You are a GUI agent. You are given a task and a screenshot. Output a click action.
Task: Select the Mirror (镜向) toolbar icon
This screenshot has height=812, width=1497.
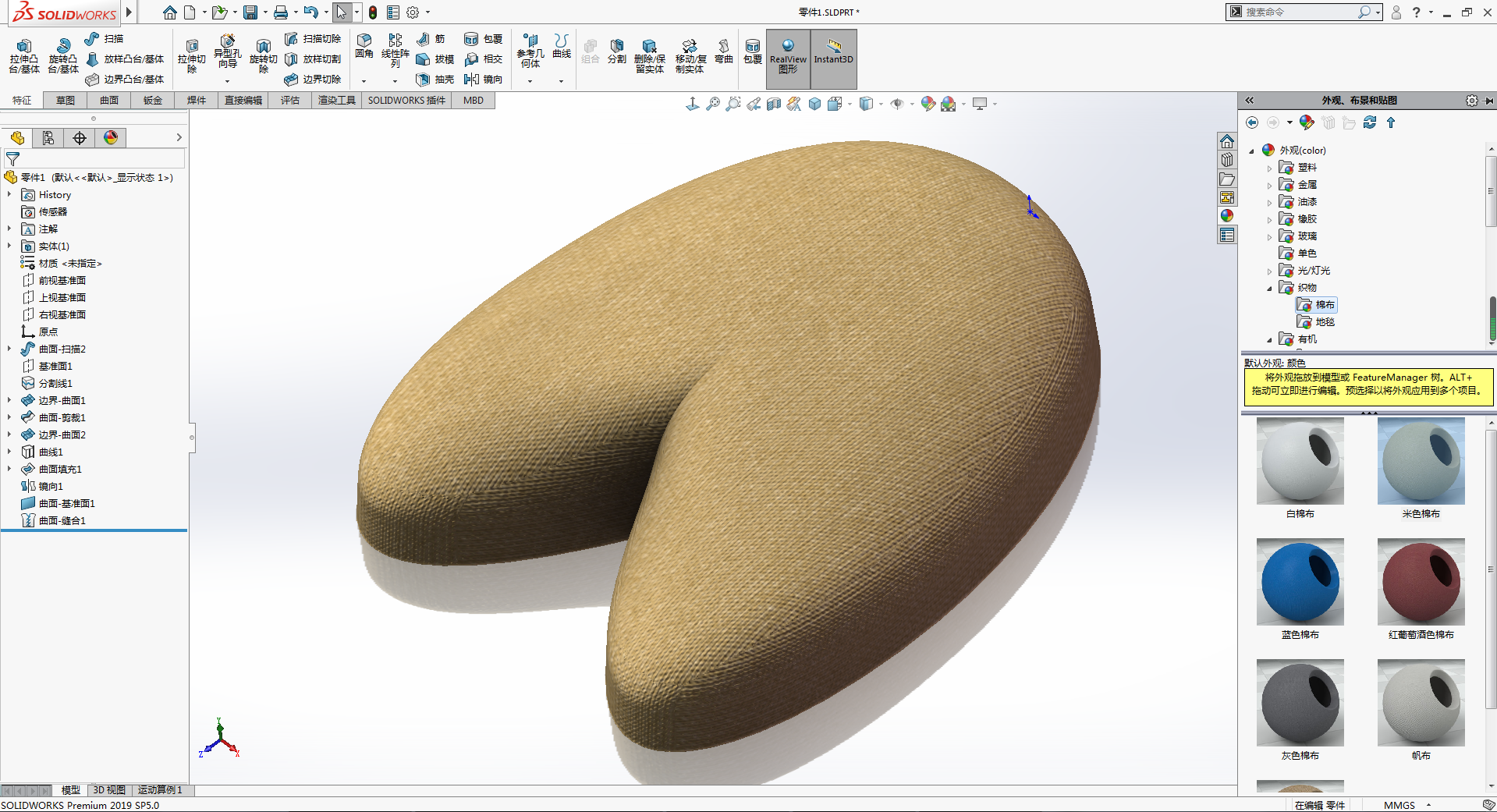[x=472, y=79]
